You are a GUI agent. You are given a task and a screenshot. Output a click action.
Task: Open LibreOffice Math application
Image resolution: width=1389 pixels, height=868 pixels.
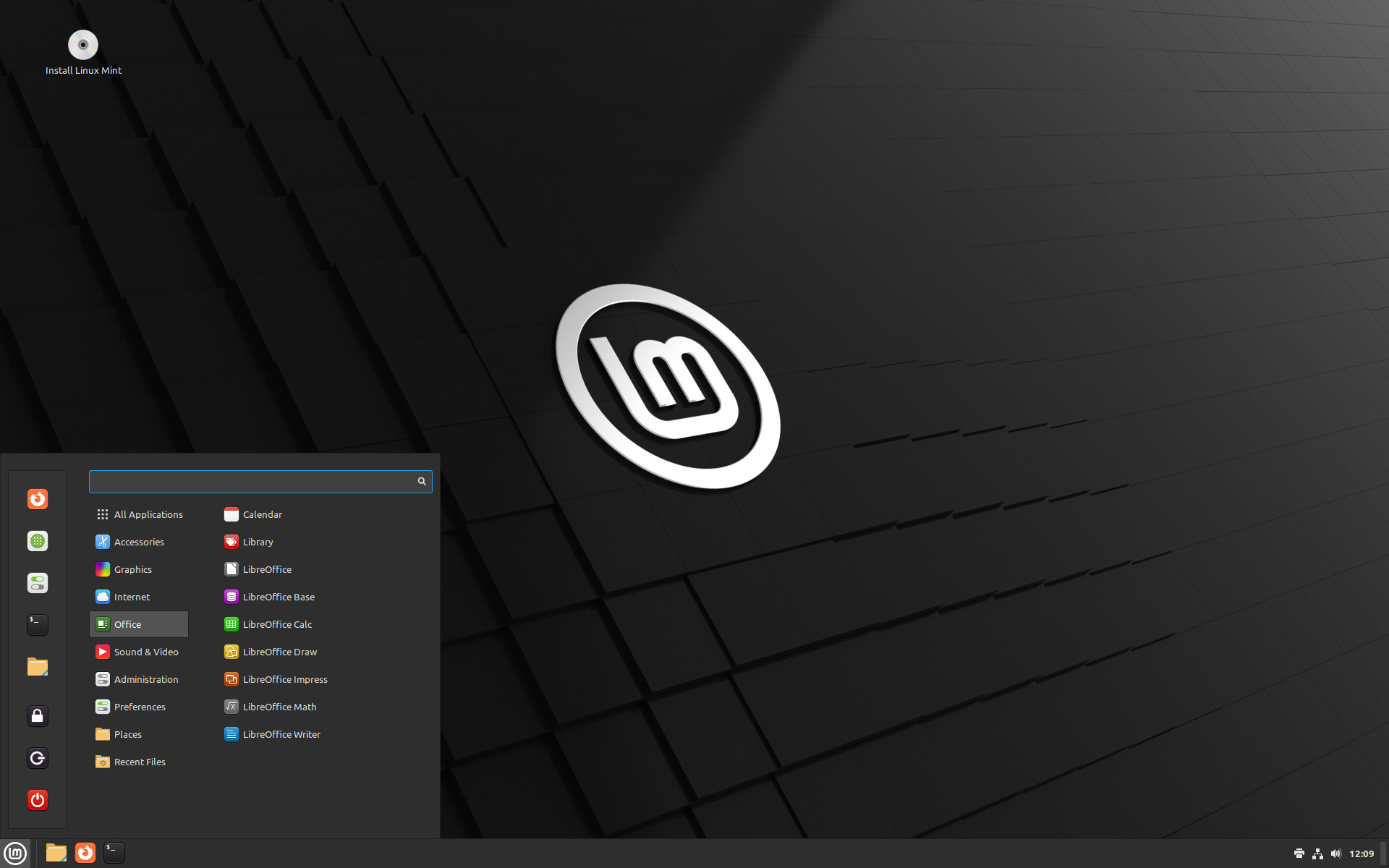(x=279, y=706)
